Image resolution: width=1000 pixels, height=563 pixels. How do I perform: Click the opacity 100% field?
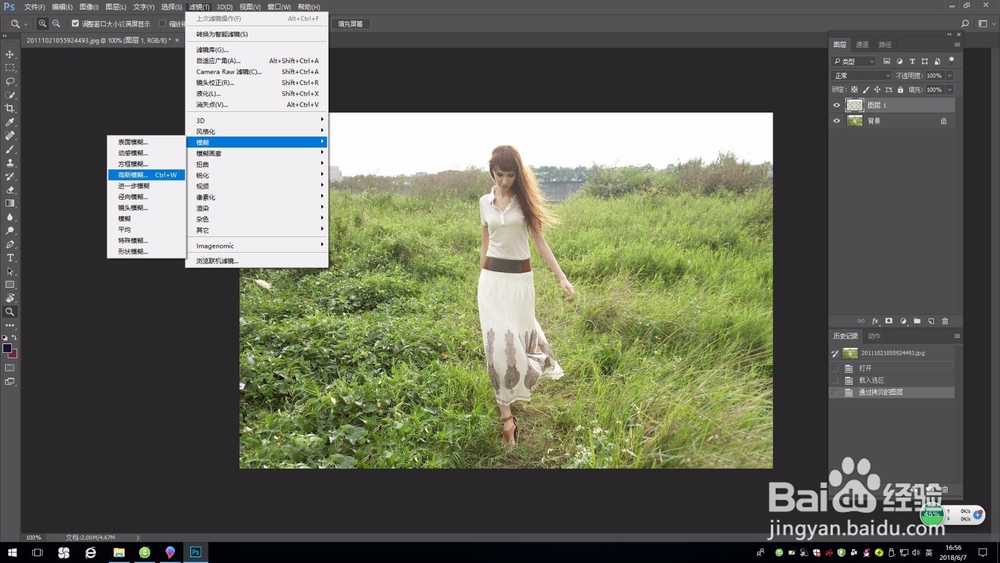[x=934, y=75]
